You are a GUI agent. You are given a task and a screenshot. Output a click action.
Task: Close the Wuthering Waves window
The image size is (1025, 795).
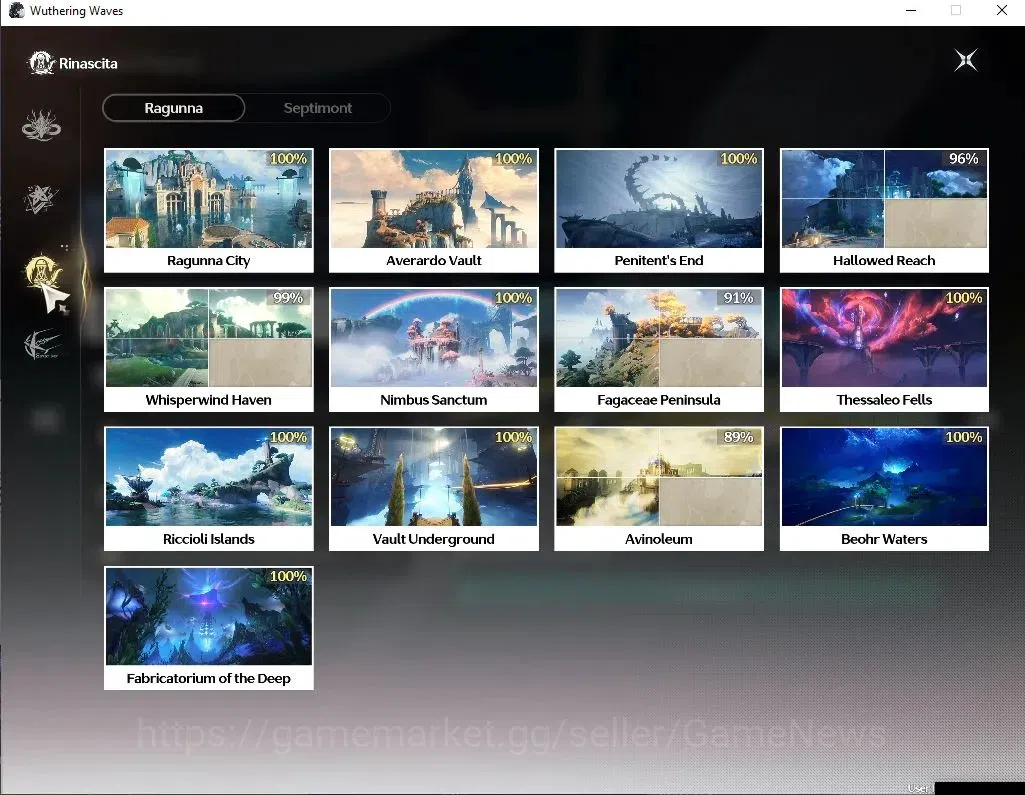pyautogui.click(x=1001, y=10)
